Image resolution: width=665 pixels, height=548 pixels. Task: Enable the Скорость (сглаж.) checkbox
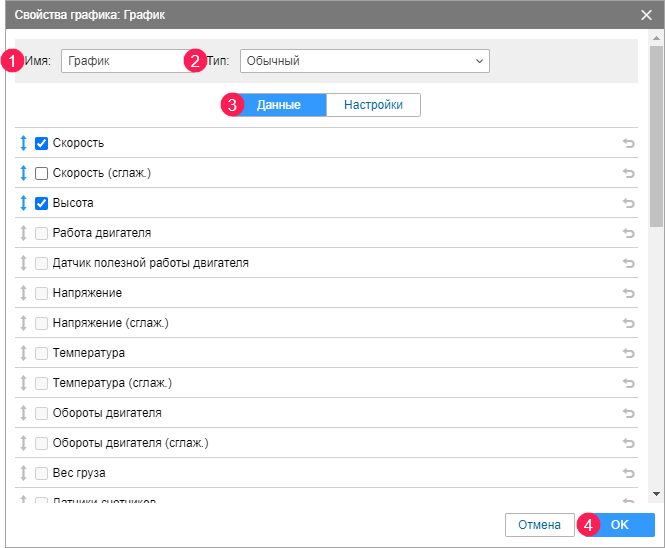click(42, 173)
